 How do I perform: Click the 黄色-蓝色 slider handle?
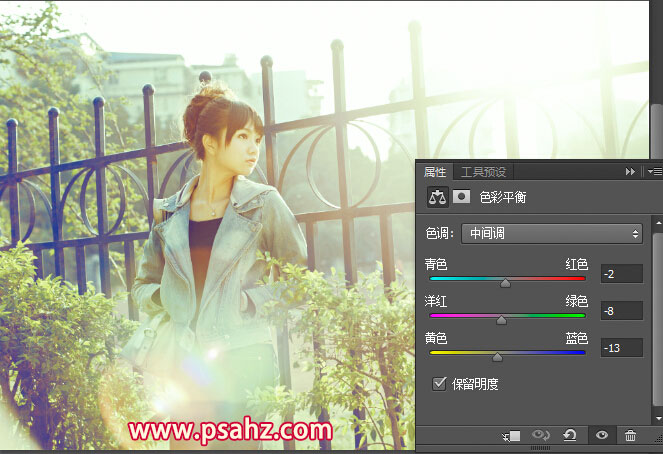497,357
